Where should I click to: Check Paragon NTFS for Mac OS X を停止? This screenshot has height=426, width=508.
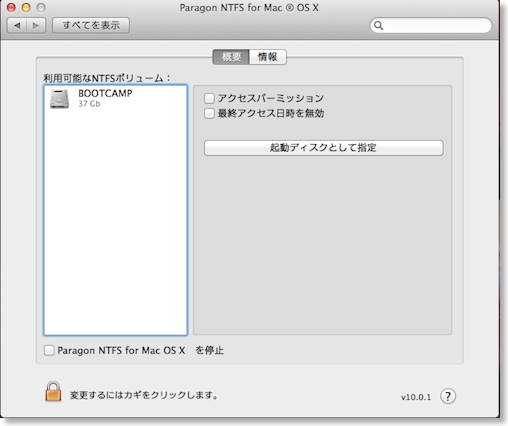click(x=49, y=350)
